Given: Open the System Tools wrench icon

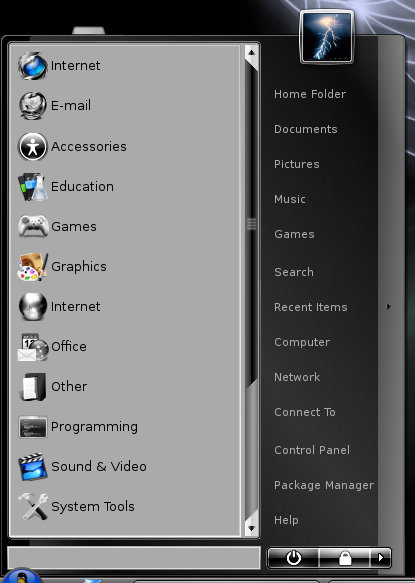Looking at the screenshot, I should tap(33, 506).
